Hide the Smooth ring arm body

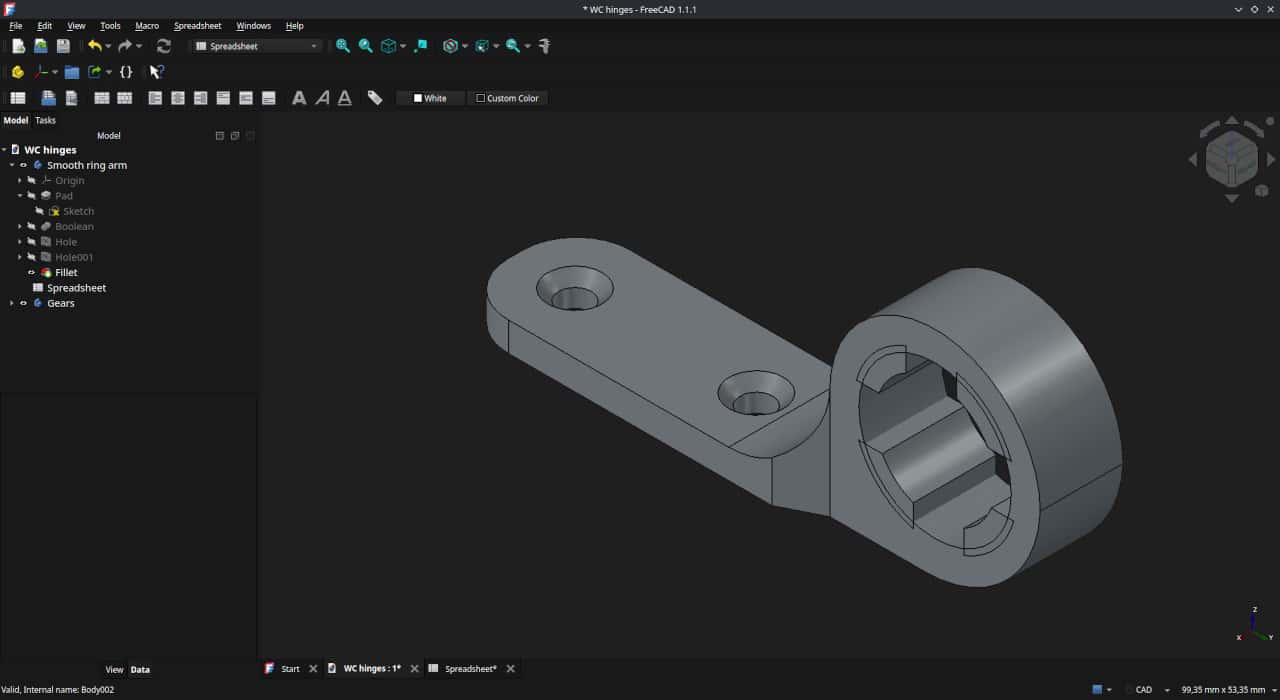23,165
